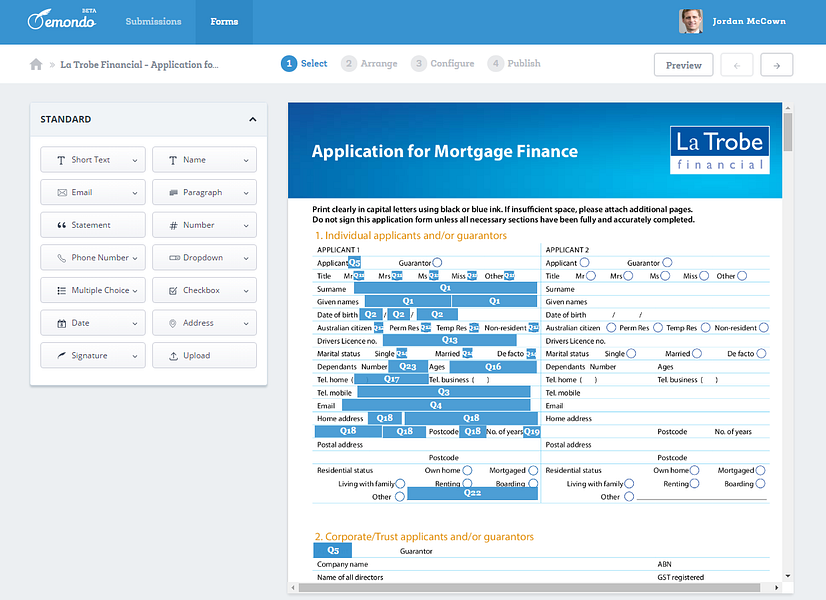Click the La Trobe financial logo
This screenshot has height=600, width=826.
click(720, 150)
